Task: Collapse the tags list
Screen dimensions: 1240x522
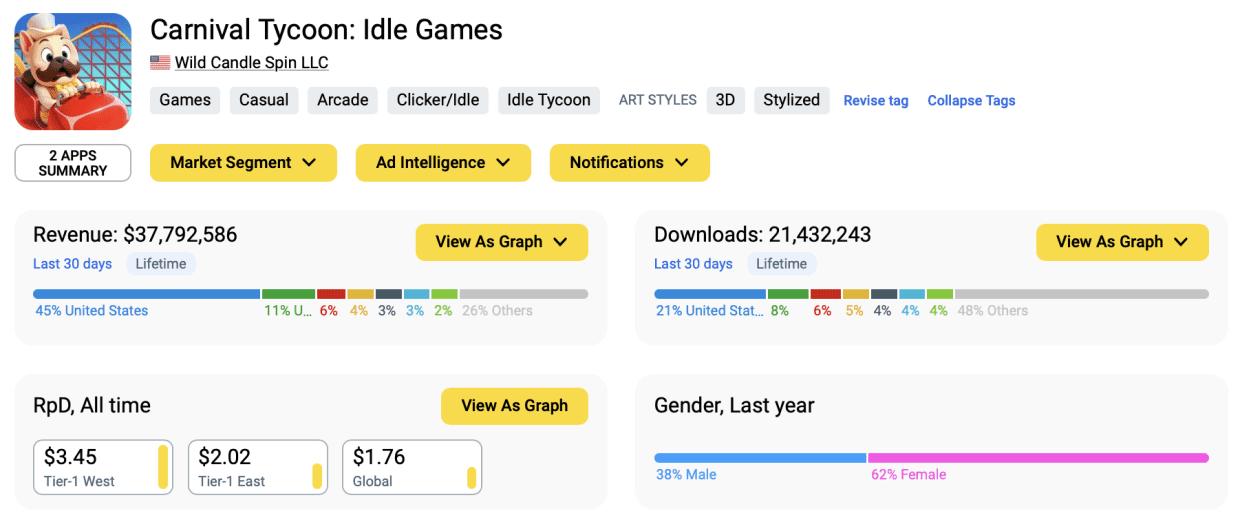Action: (x=971, y=101)
